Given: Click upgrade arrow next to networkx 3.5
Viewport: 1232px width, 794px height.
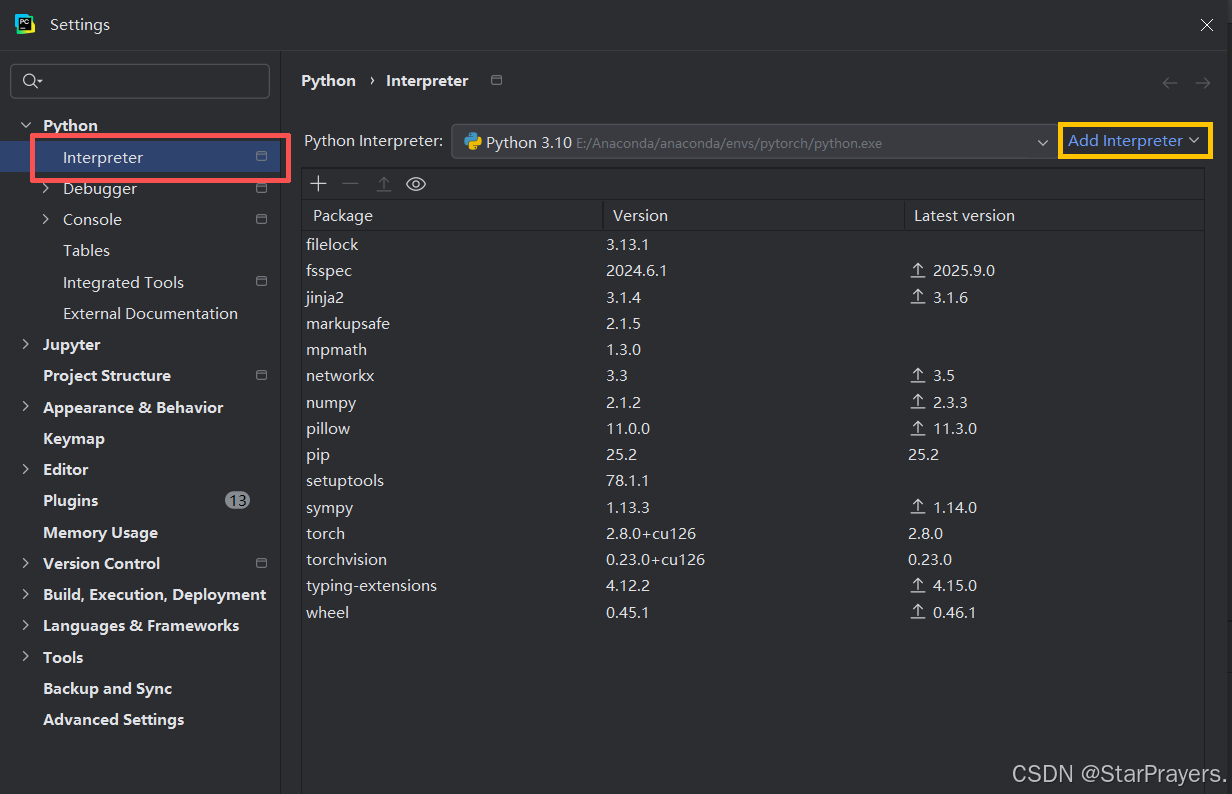Looking at the screenshot, I should [918, 376].
